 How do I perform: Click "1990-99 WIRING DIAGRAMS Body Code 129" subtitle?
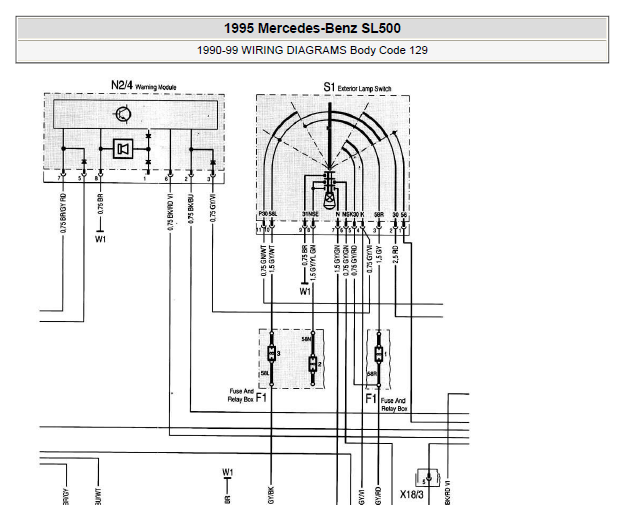click(x=312, y=50)
